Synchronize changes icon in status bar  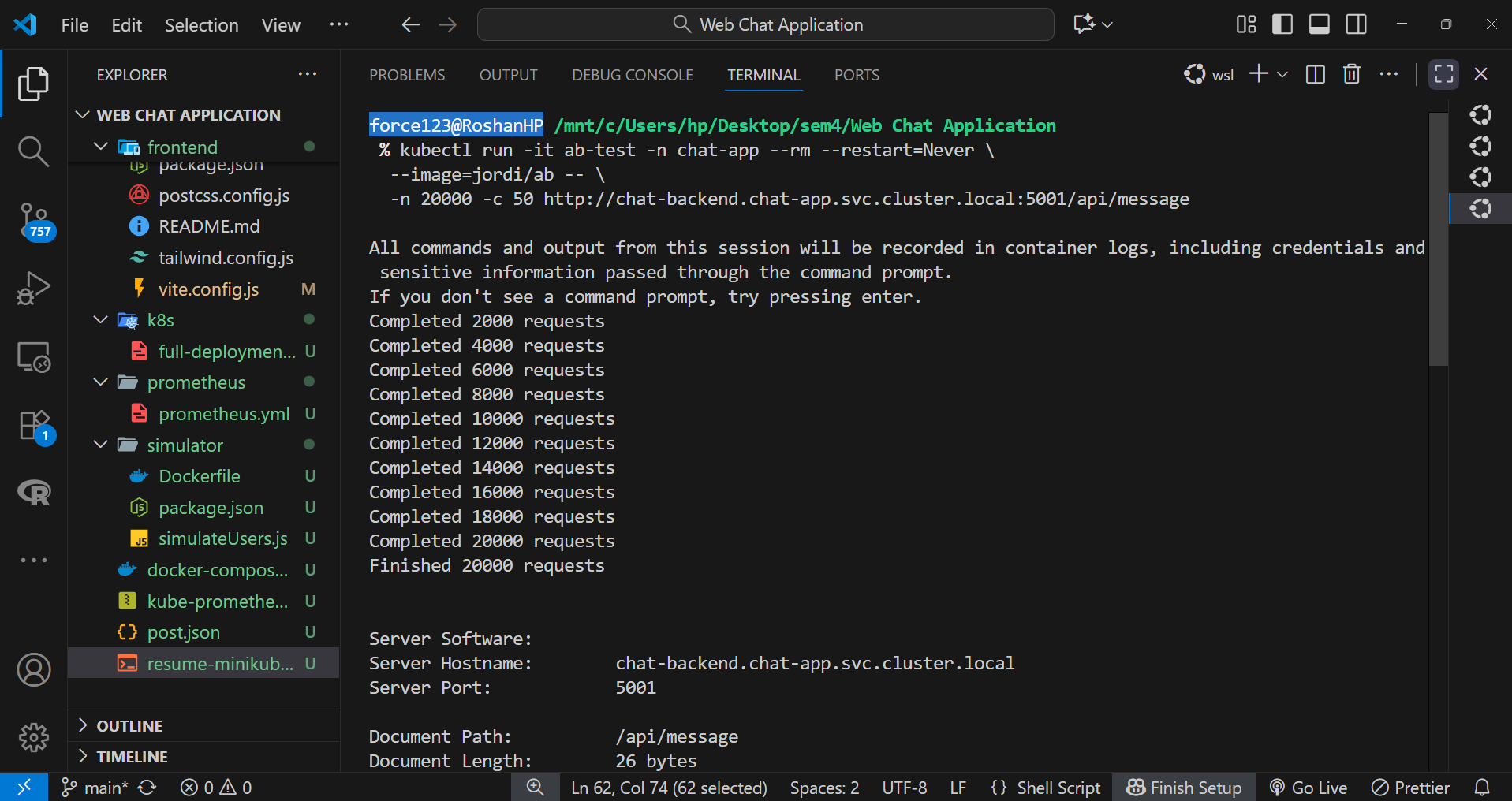[147, 787]
